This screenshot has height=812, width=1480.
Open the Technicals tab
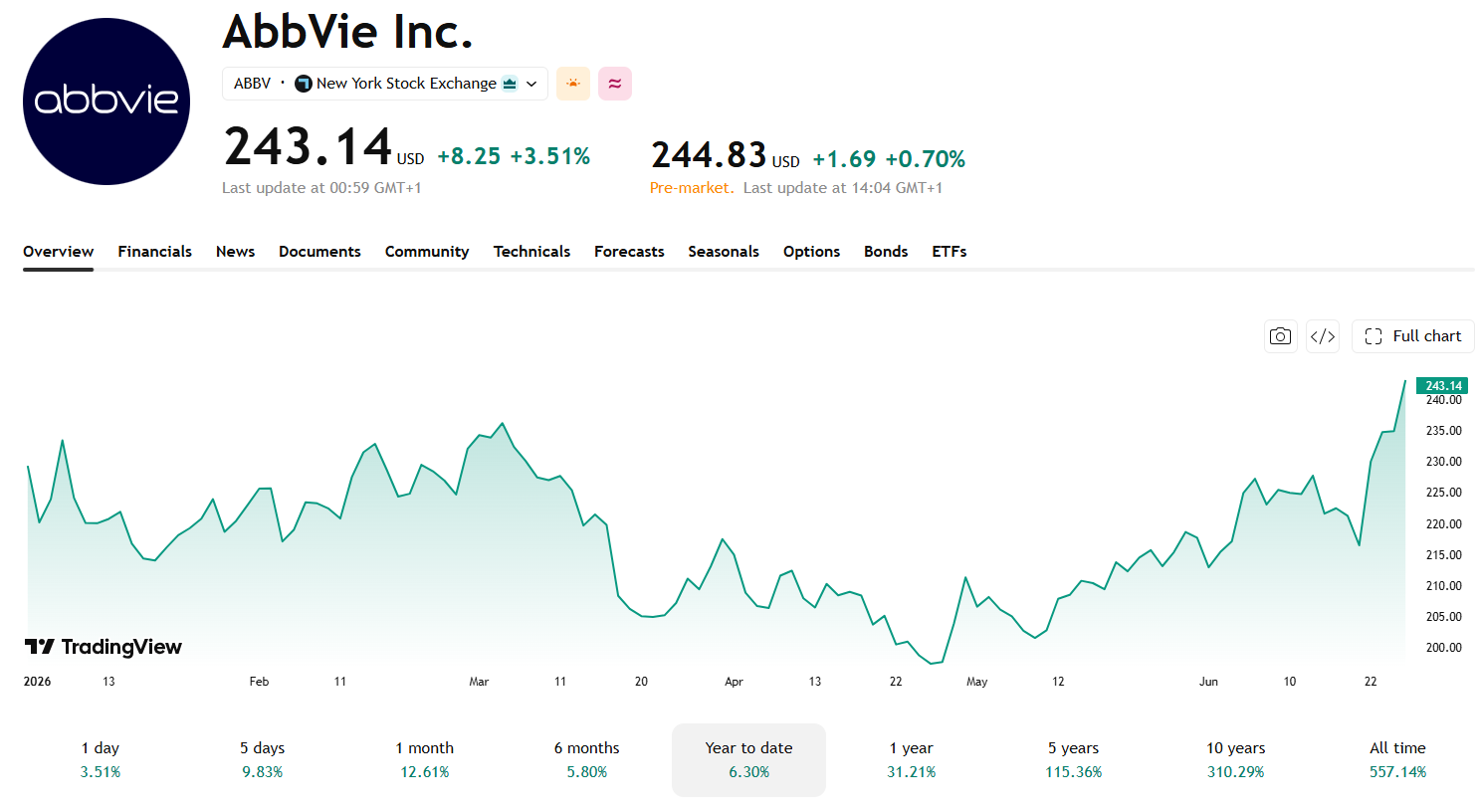pyautogui.click(x=532, y=252)
